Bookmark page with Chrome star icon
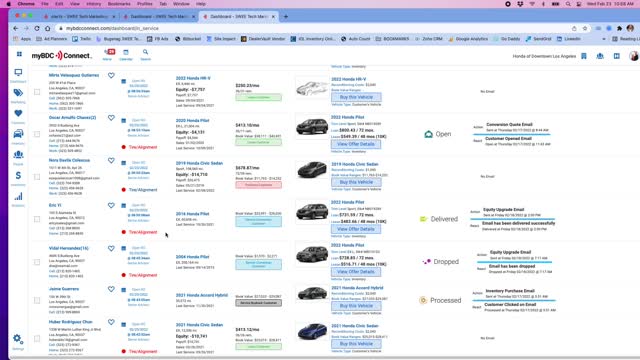Screen dimensions: 640x360 [x=584, y=28]
